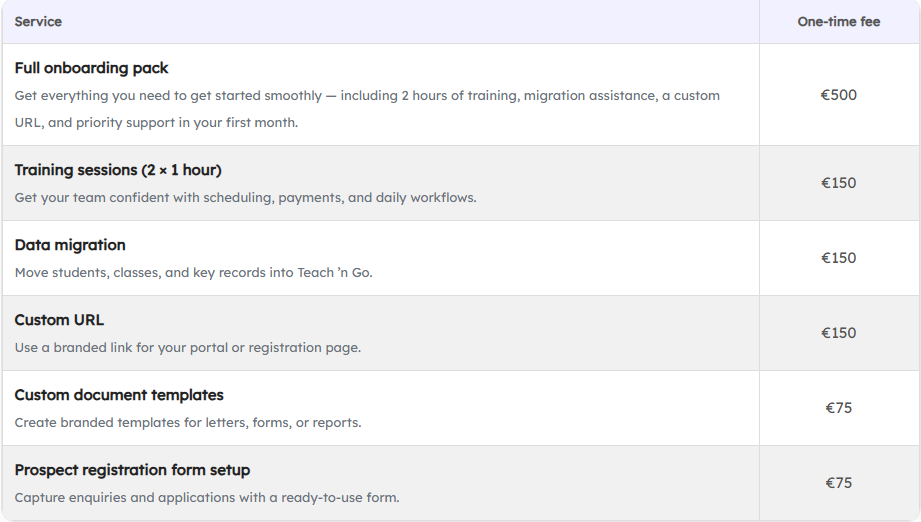The image size is (921, 522).
Task: Select the Prospect registration form setup heading
Action: pyautogui.click(x=132, y=470)
